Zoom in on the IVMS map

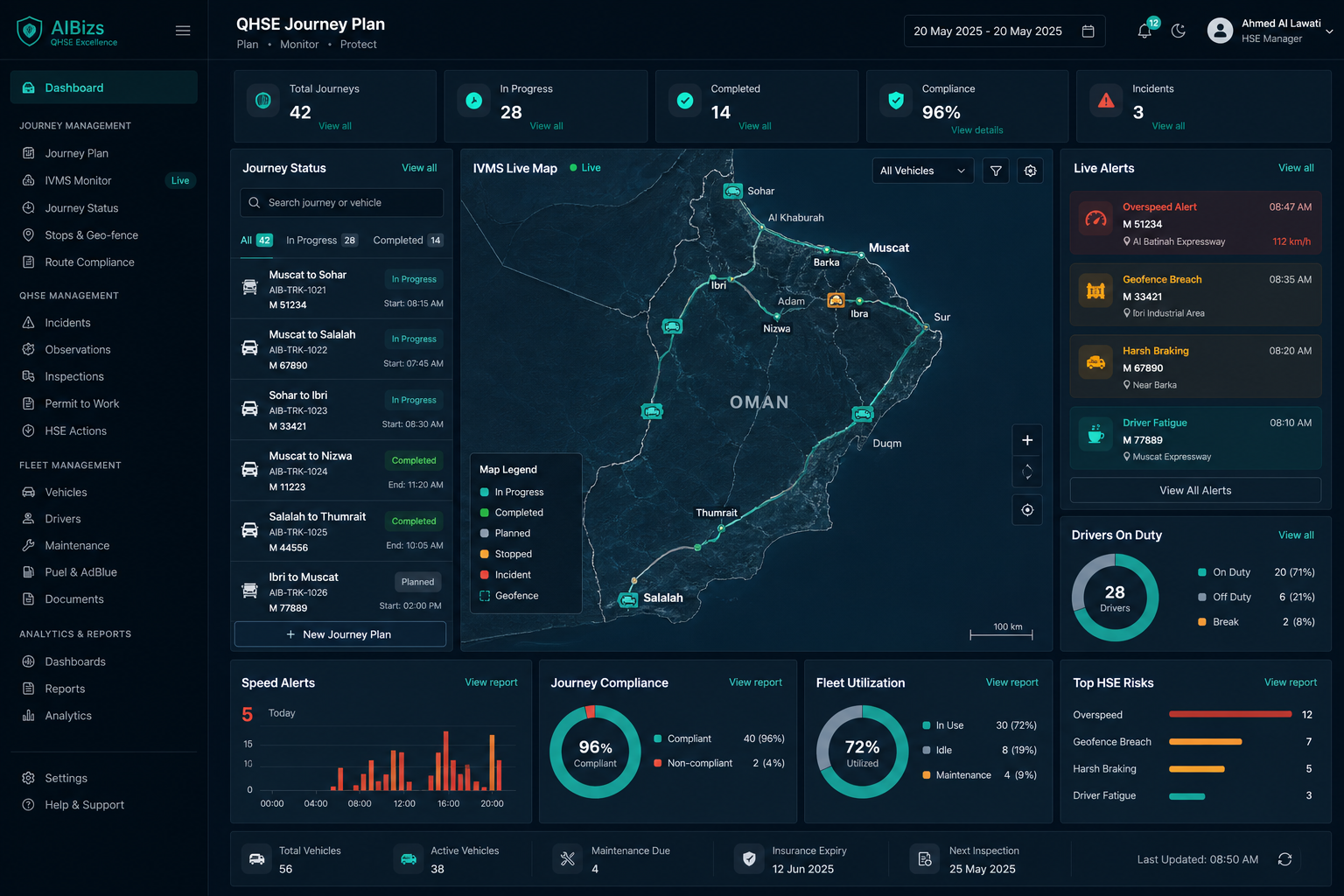pos(1027,440)
